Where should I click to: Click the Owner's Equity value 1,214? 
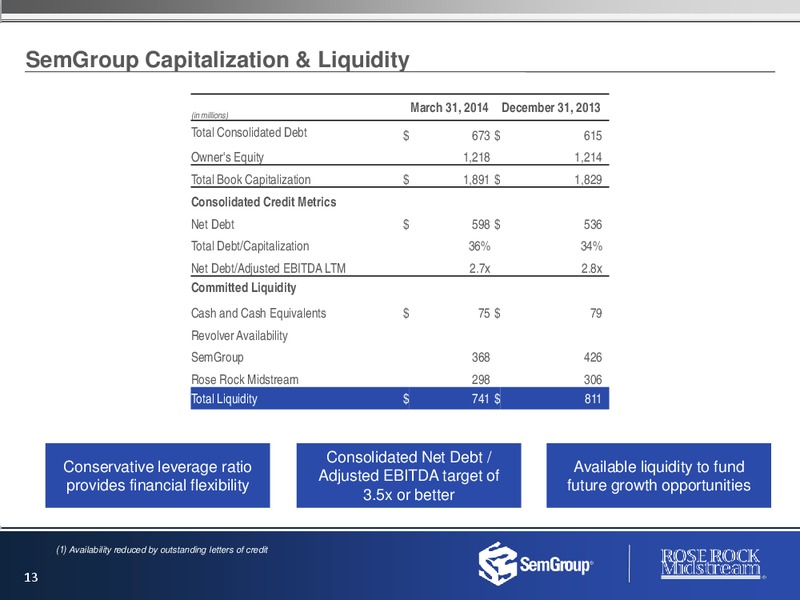click(x=588, y=157)
